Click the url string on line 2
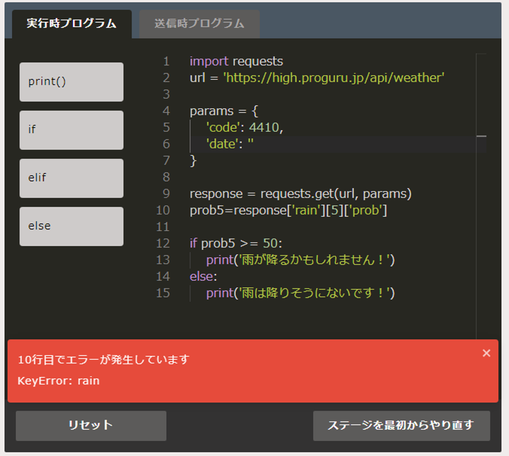 [x=333, y=78]
